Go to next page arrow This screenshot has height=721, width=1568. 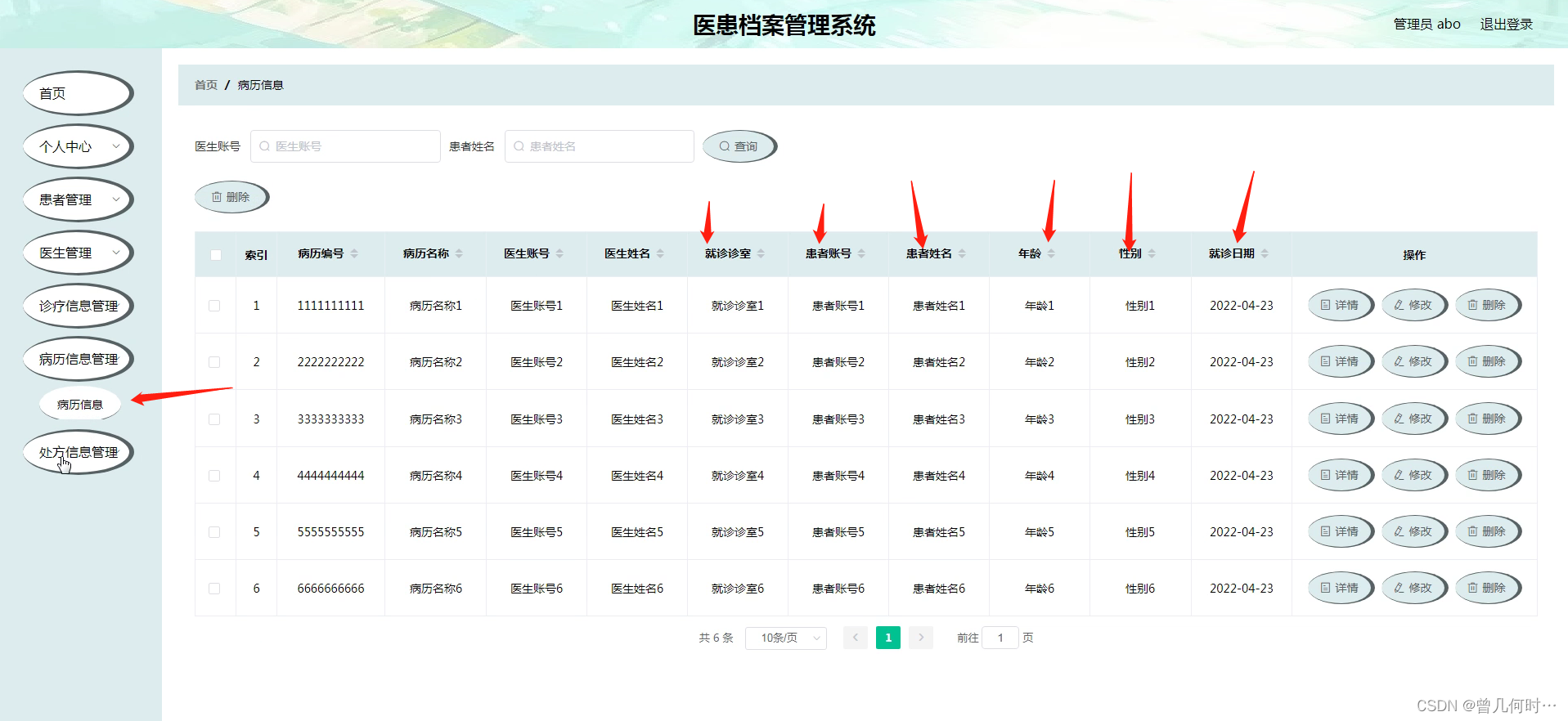coord(921,638)
